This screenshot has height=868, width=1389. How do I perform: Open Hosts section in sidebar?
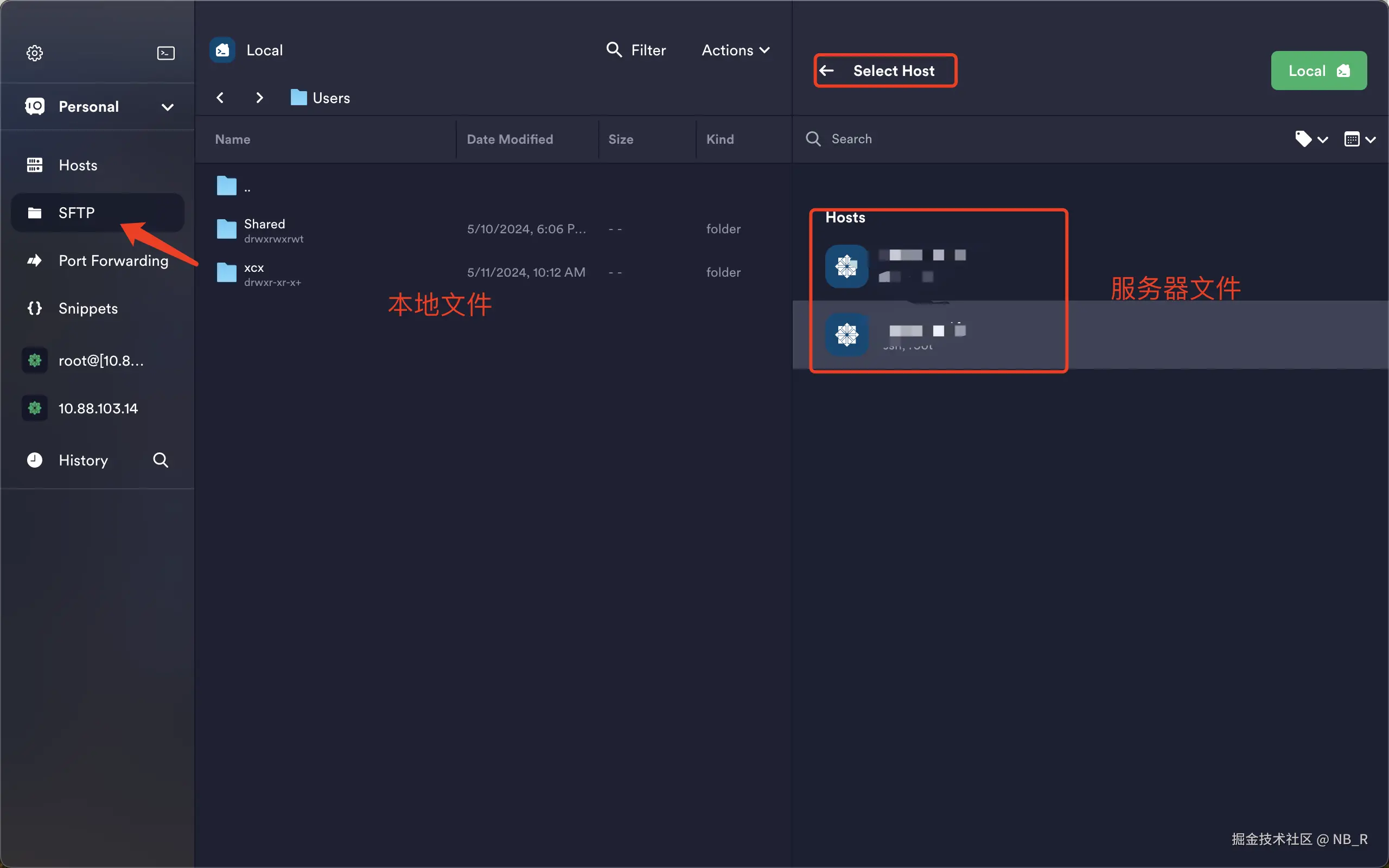(78, 165)
